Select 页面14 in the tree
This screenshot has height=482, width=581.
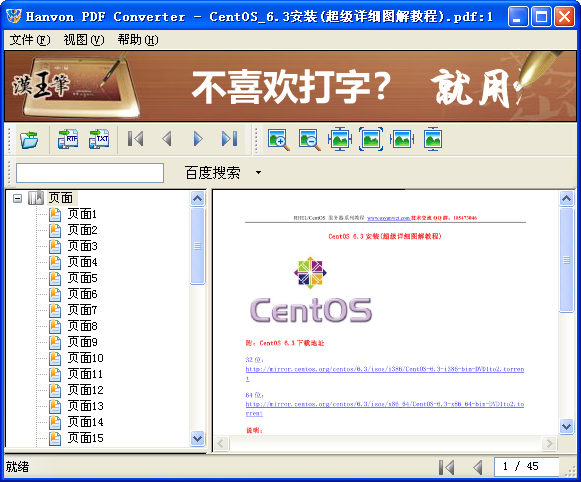click(86, 422)
